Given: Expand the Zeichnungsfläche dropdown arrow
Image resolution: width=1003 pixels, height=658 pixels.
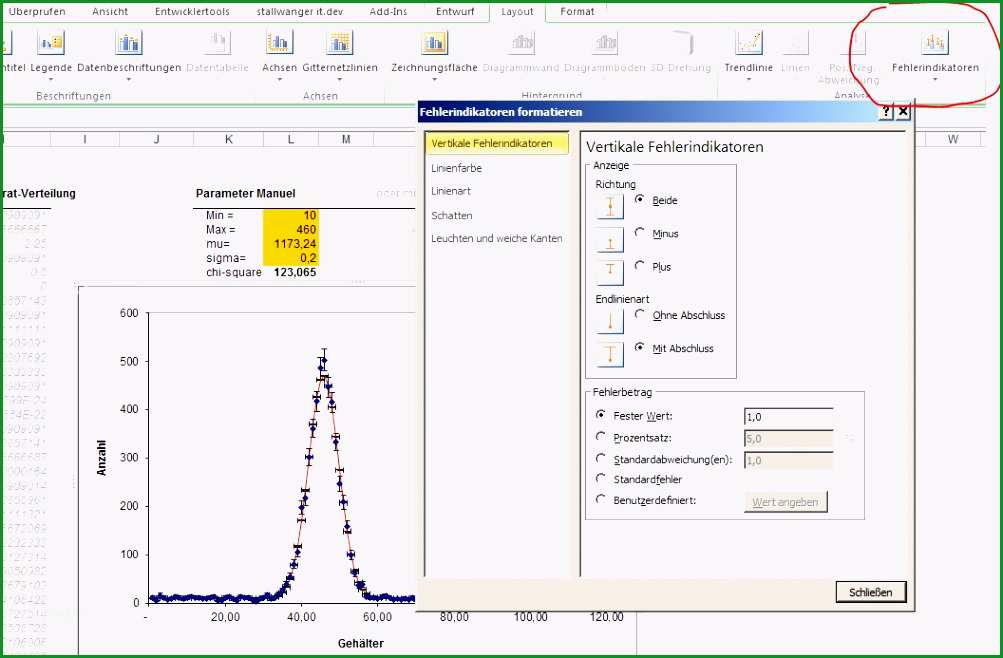Looking at the screenshot, I should coord(434,80).
